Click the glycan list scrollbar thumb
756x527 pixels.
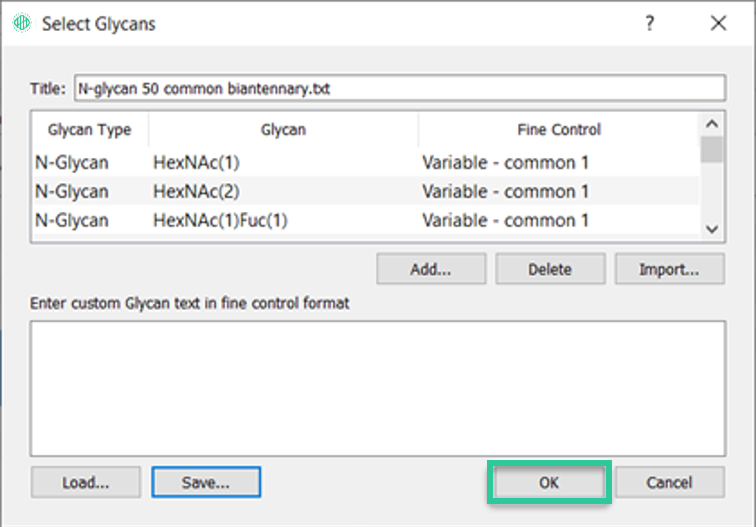pyautogui.click(x=712, y=149)
